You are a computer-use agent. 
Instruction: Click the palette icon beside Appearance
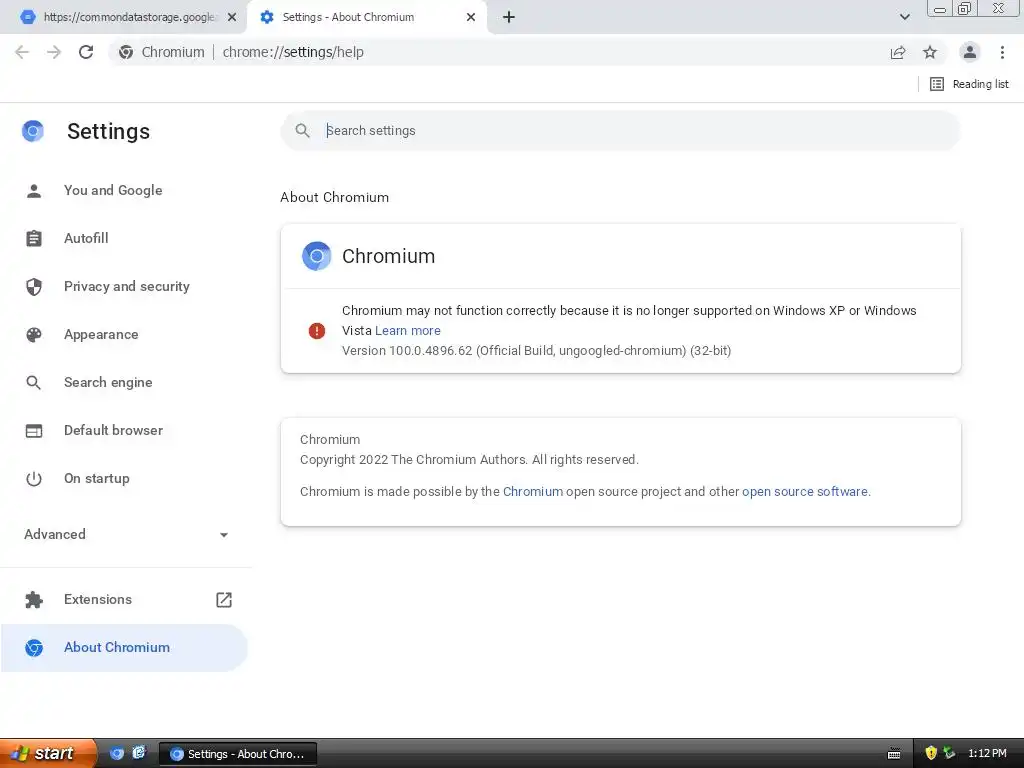click(x=34, y=334)
